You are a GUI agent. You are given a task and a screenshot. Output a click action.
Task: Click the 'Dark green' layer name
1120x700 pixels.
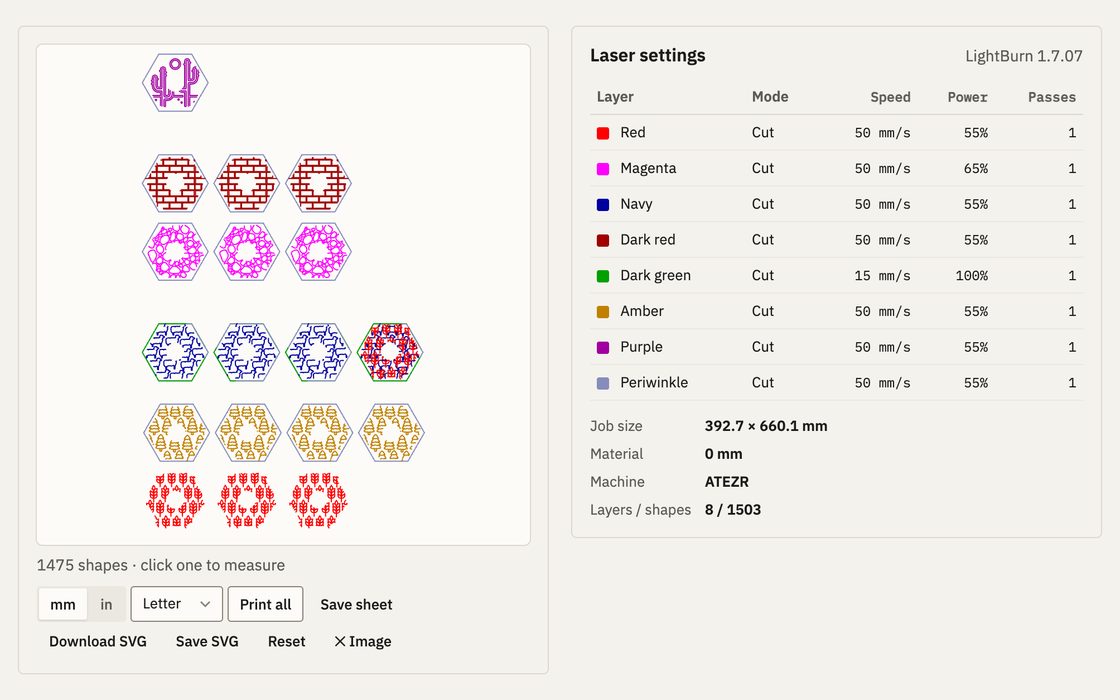[x=655, y=275]
